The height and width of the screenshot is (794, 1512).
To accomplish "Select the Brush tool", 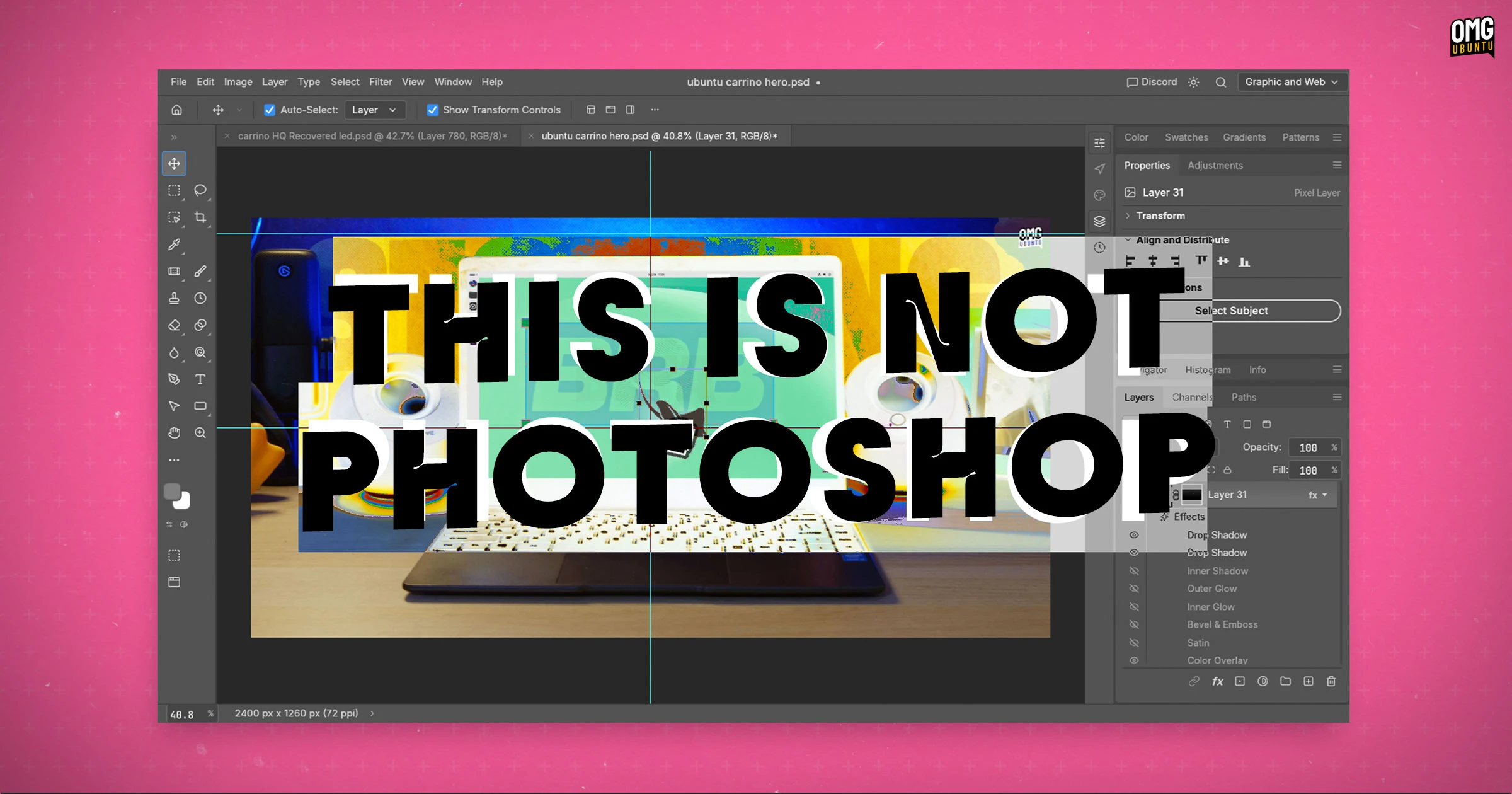I will point(200,272).
